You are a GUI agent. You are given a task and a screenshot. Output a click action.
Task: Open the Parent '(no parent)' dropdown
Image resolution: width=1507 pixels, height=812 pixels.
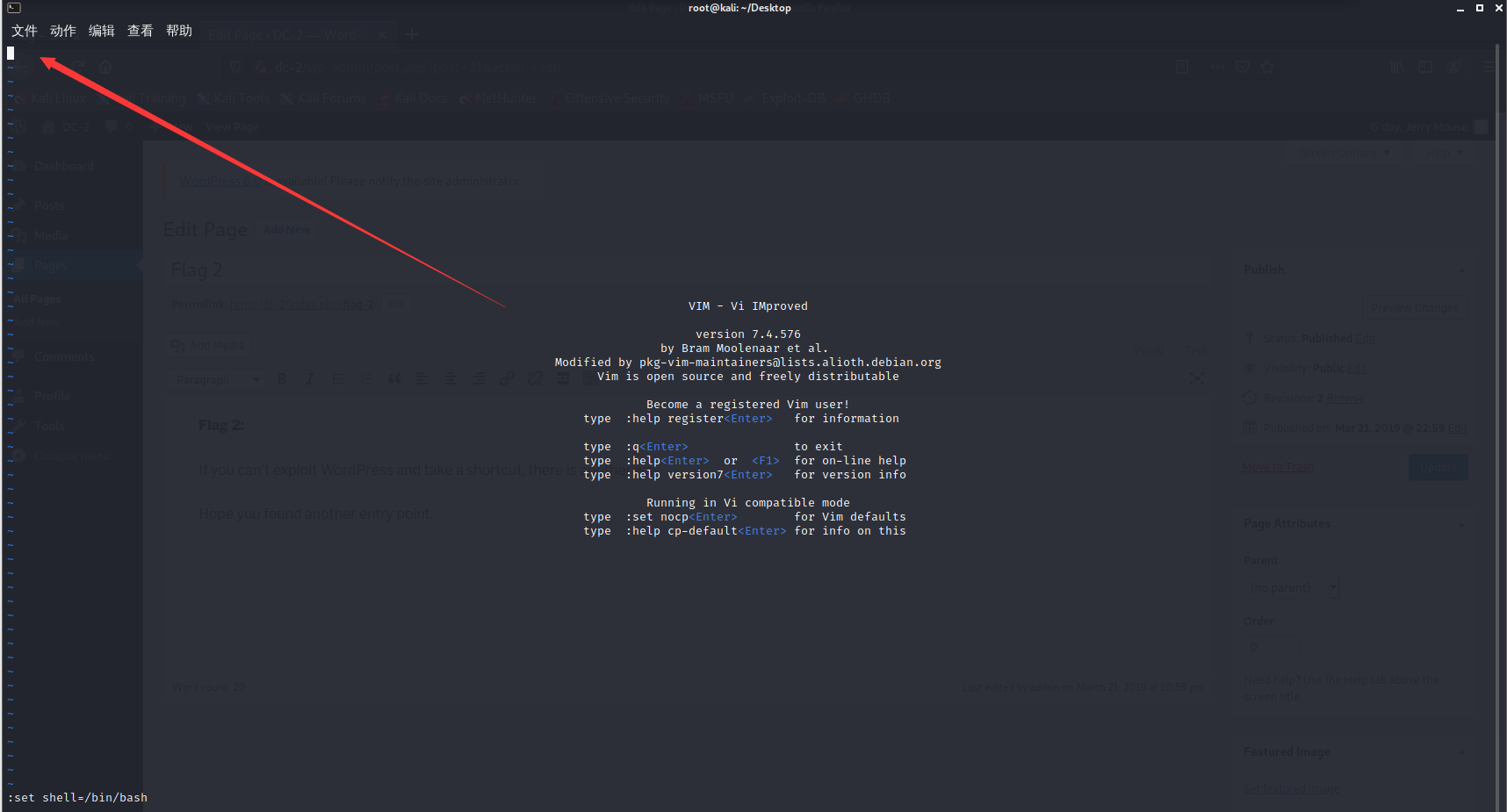click(x=1293, y=587)
